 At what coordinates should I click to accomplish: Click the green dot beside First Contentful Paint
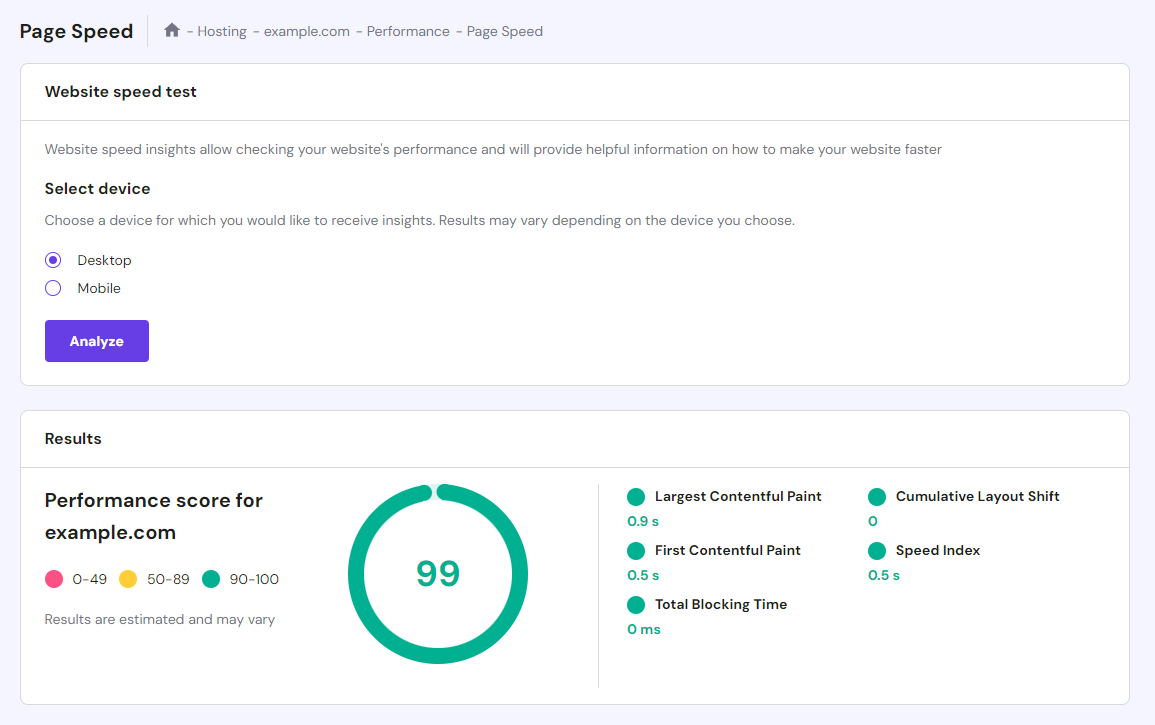tap(636, 550)
